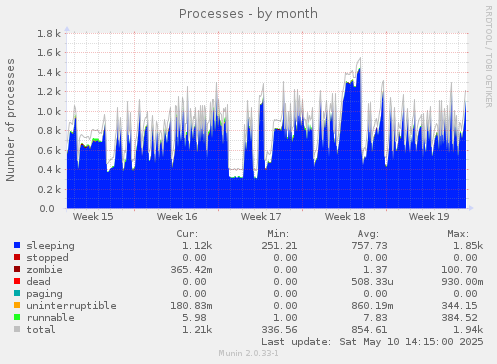Click the '0.4 k' y-axis tick label
The image size is (497, 364).
(49, 170)
